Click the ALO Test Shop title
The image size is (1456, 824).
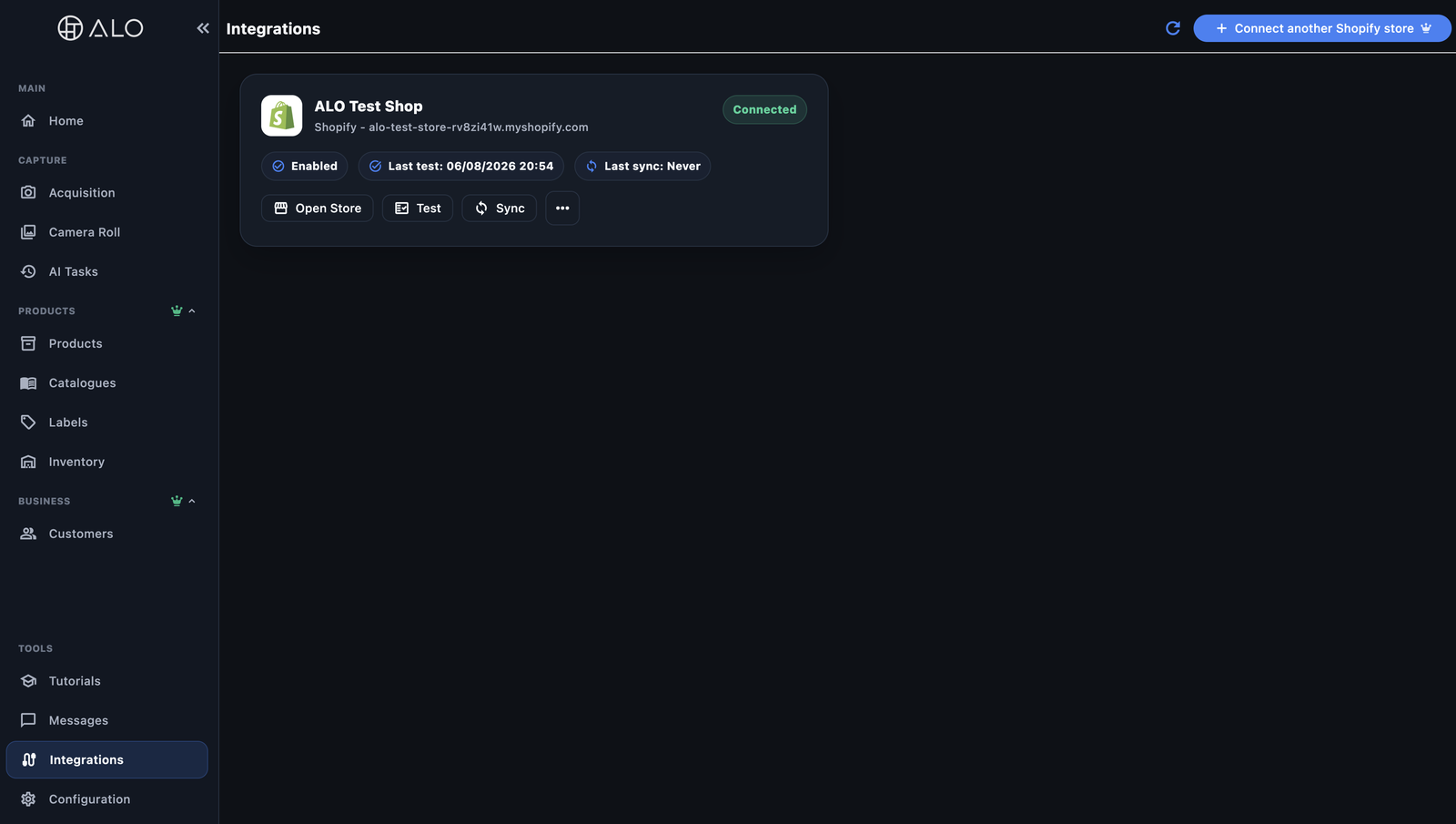(369, 107)
